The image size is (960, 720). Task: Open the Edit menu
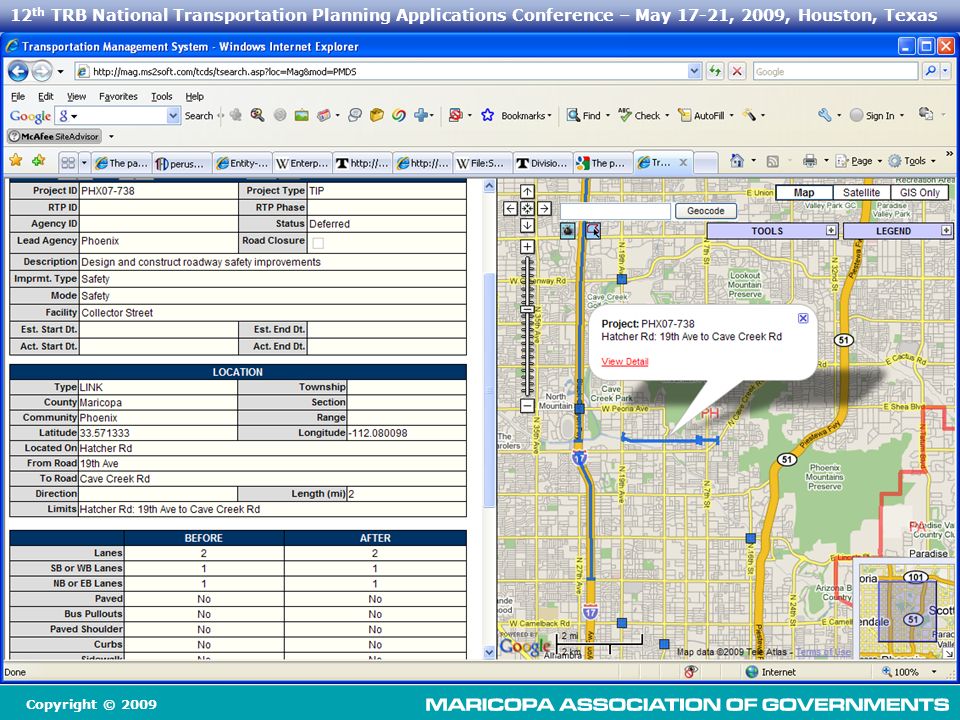coord(46,96)
